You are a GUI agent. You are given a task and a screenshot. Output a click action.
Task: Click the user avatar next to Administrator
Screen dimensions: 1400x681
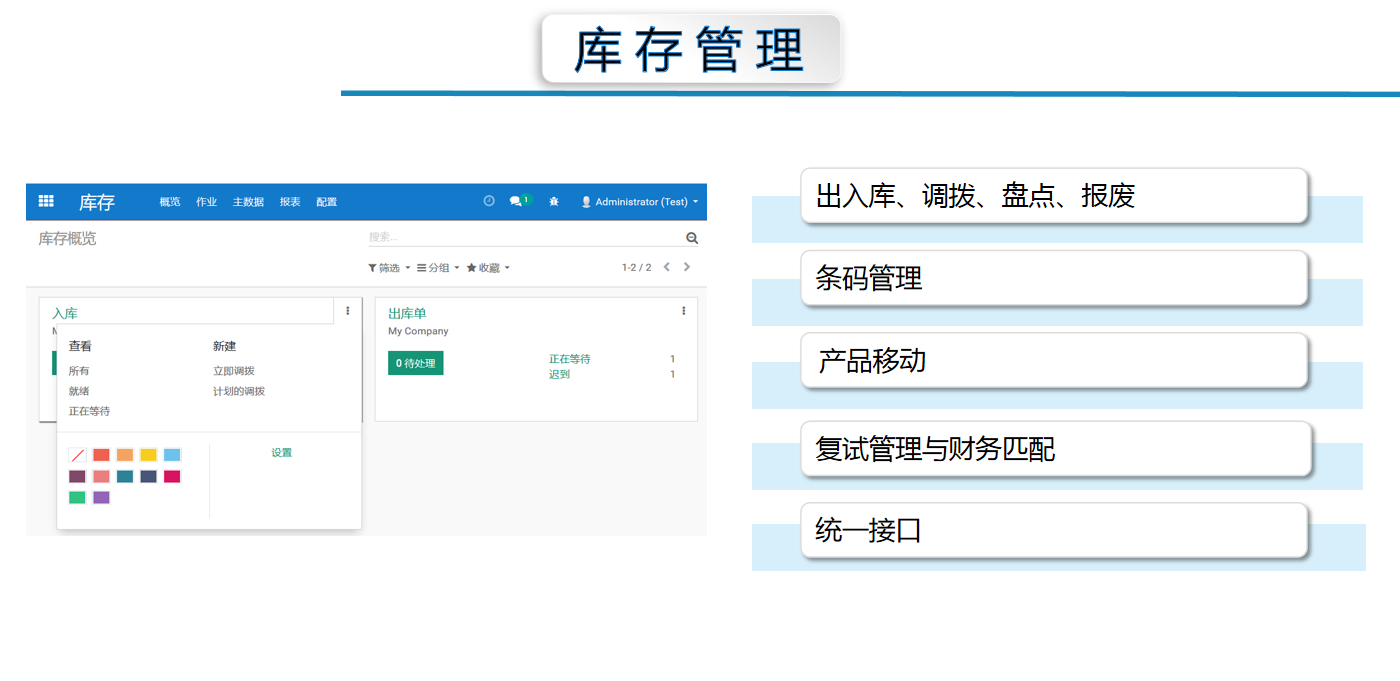coord(586,201)
